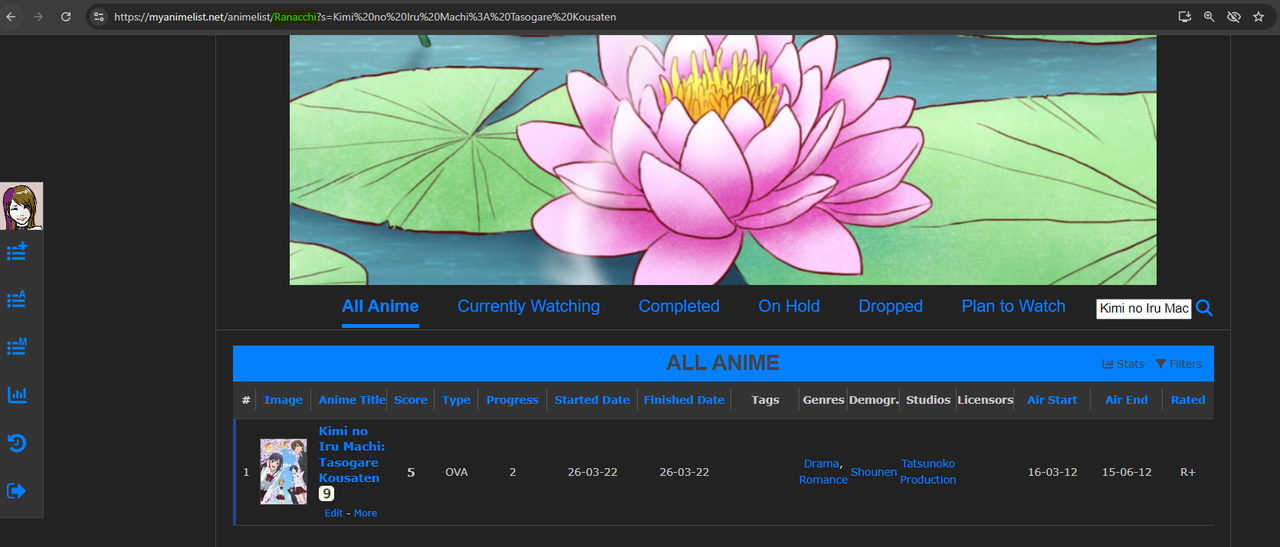
Task: Click the Air End cell 15-06-12
Action: point(1126,472)
